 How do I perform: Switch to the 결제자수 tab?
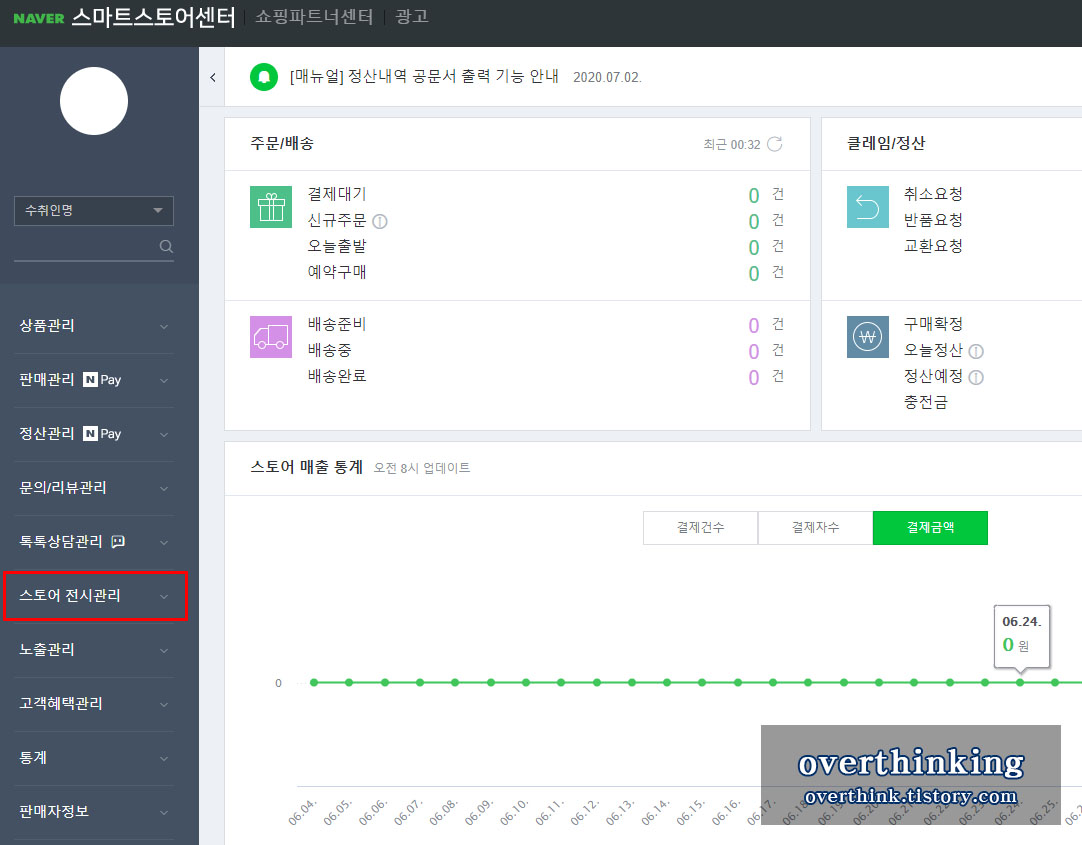816,528
